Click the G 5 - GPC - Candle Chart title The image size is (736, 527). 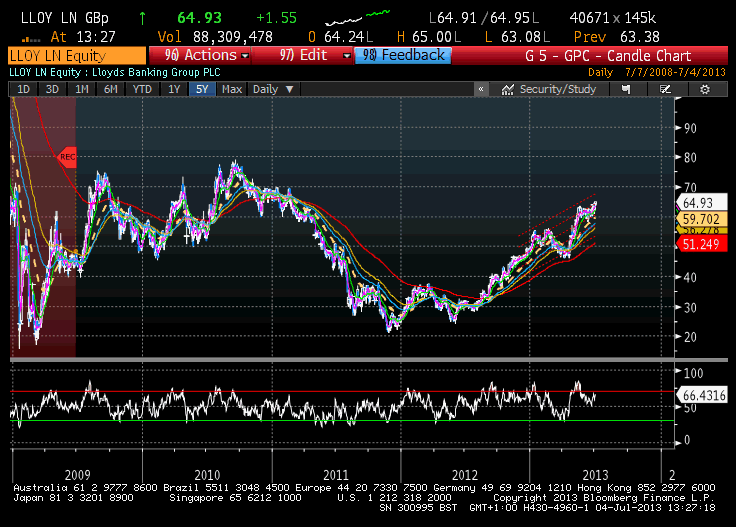(608, 56)
